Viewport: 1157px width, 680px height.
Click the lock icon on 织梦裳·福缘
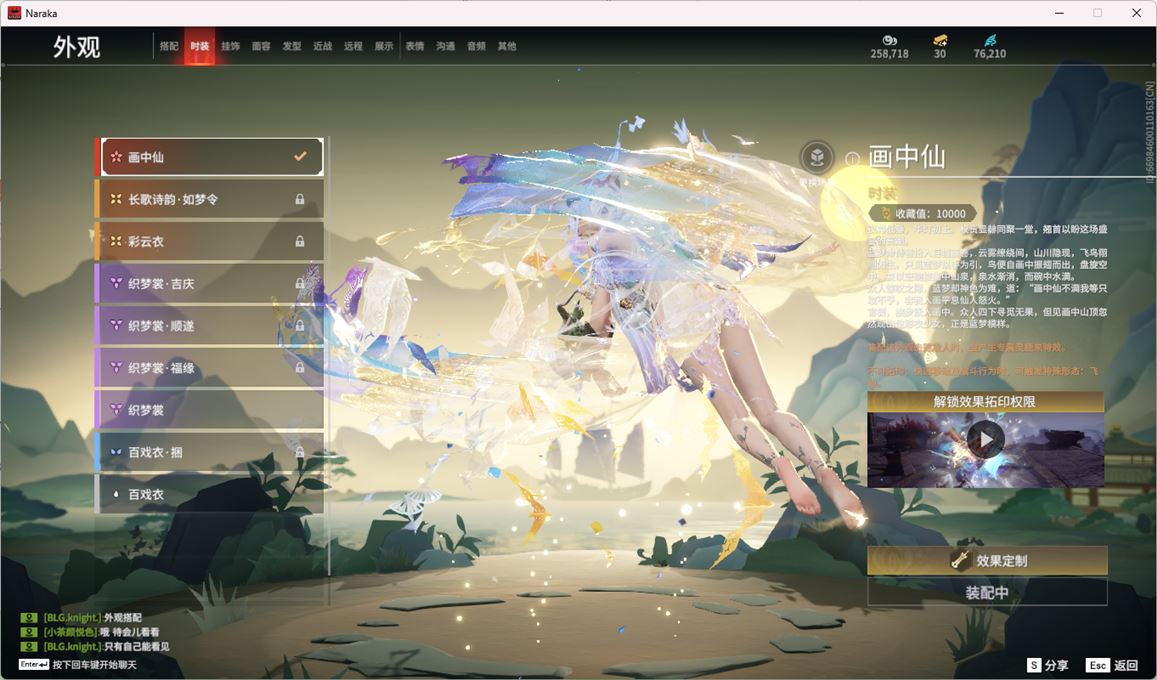click(300, 367)
